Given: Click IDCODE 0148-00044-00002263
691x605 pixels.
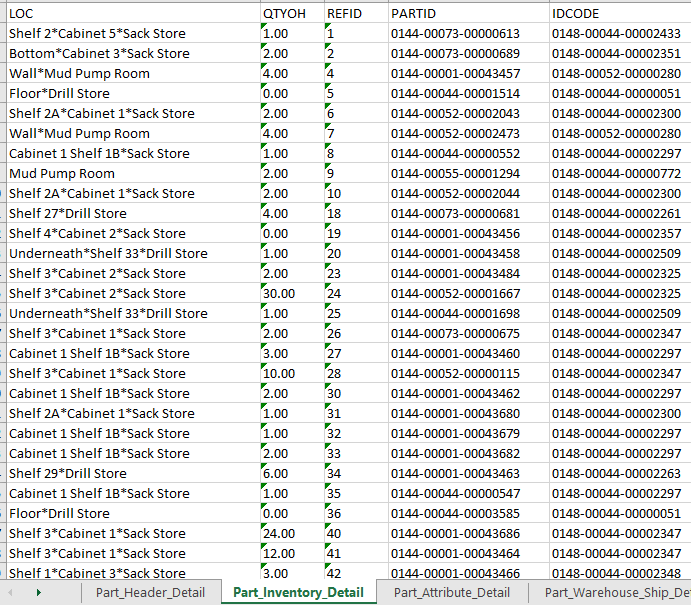Looking at the screenshot, I should pos(620,473).
